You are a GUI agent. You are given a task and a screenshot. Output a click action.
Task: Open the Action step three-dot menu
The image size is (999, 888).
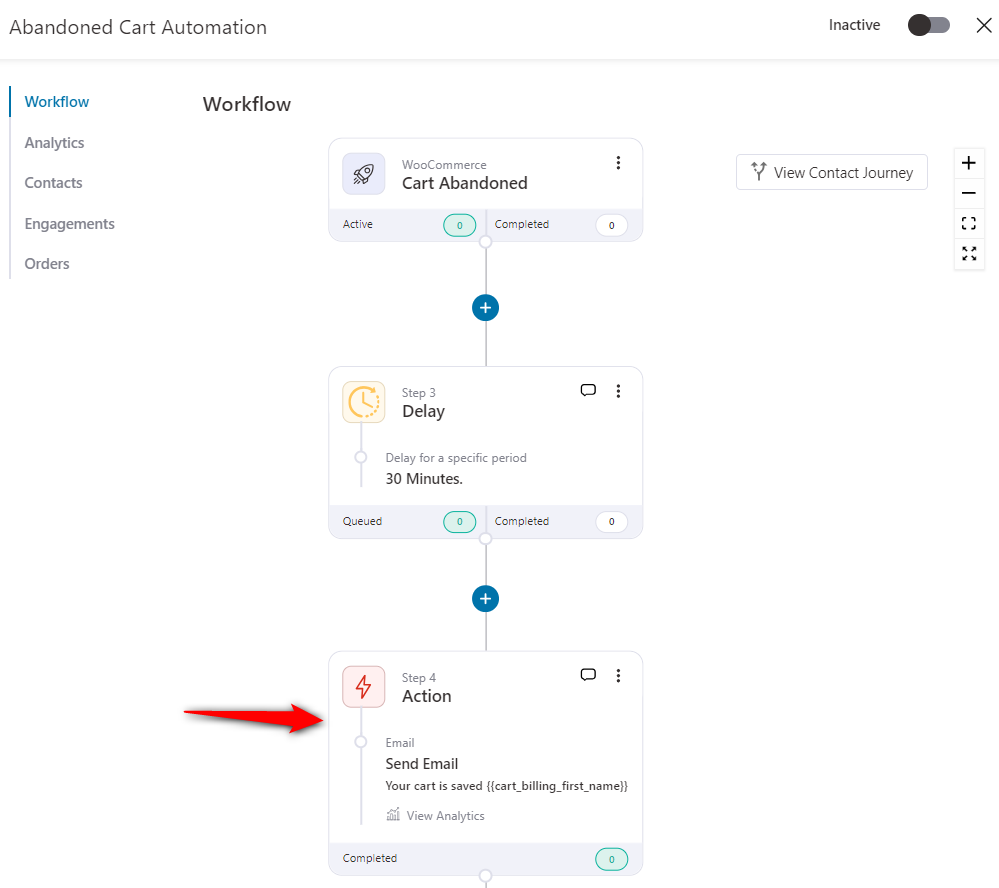tap(618, 676)
